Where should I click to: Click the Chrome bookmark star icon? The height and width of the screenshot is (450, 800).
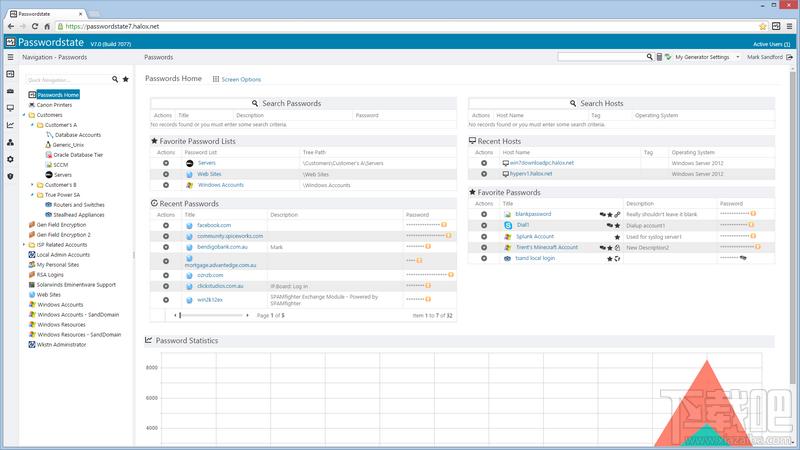763,26
